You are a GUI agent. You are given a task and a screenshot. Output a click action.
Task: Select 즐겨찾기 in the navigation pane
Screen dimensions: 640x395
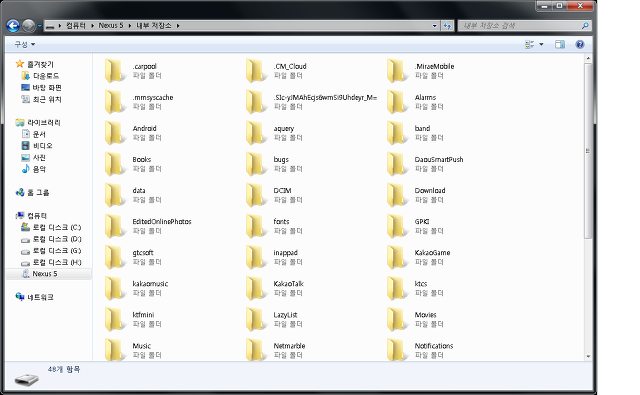40,64
